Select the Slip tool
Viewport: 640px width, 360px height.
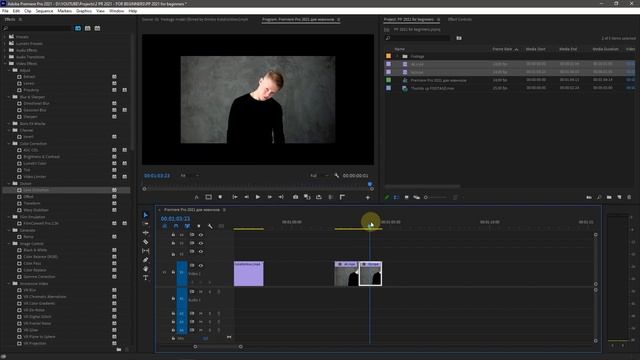click(146, 251)
